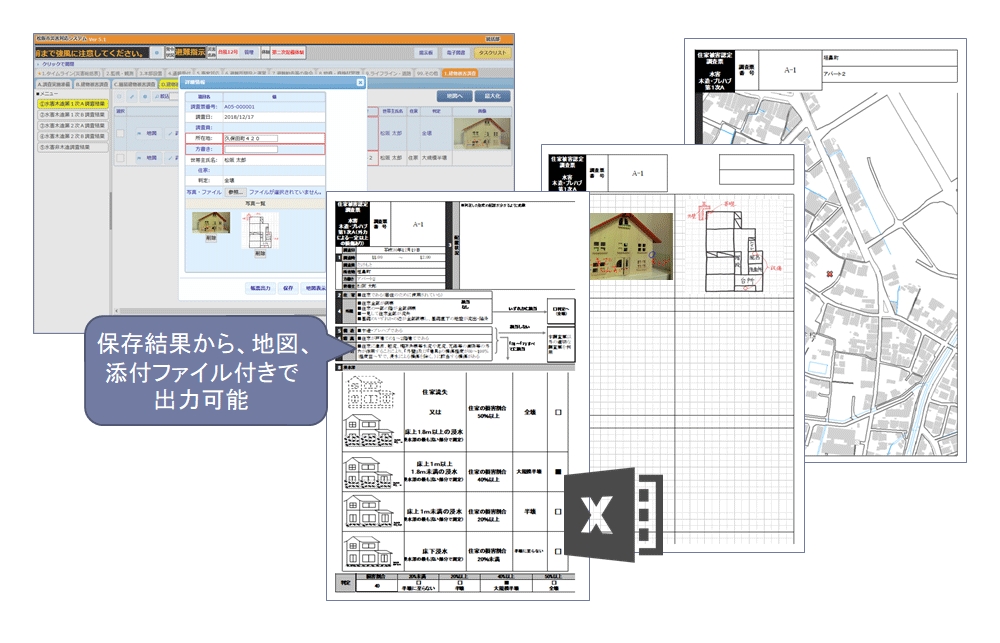Image resolution: width=1000 pixels, height=643 pixels.
Task: Open the A.調査実施準備 sub-tab
Action: [x=54, y=84]
